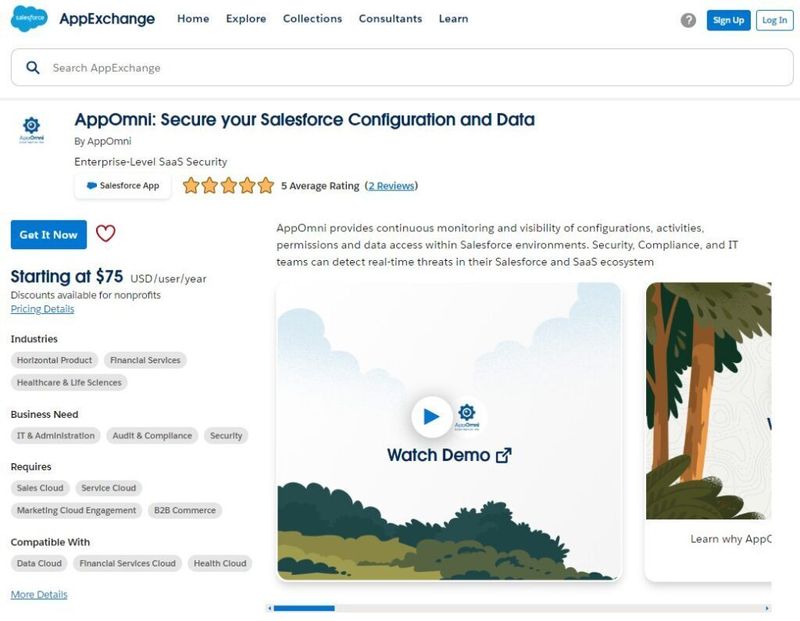
Task: Click 'Discounts available for nonprofits' text
Action: pyautogui.click(x=86, y=295)
